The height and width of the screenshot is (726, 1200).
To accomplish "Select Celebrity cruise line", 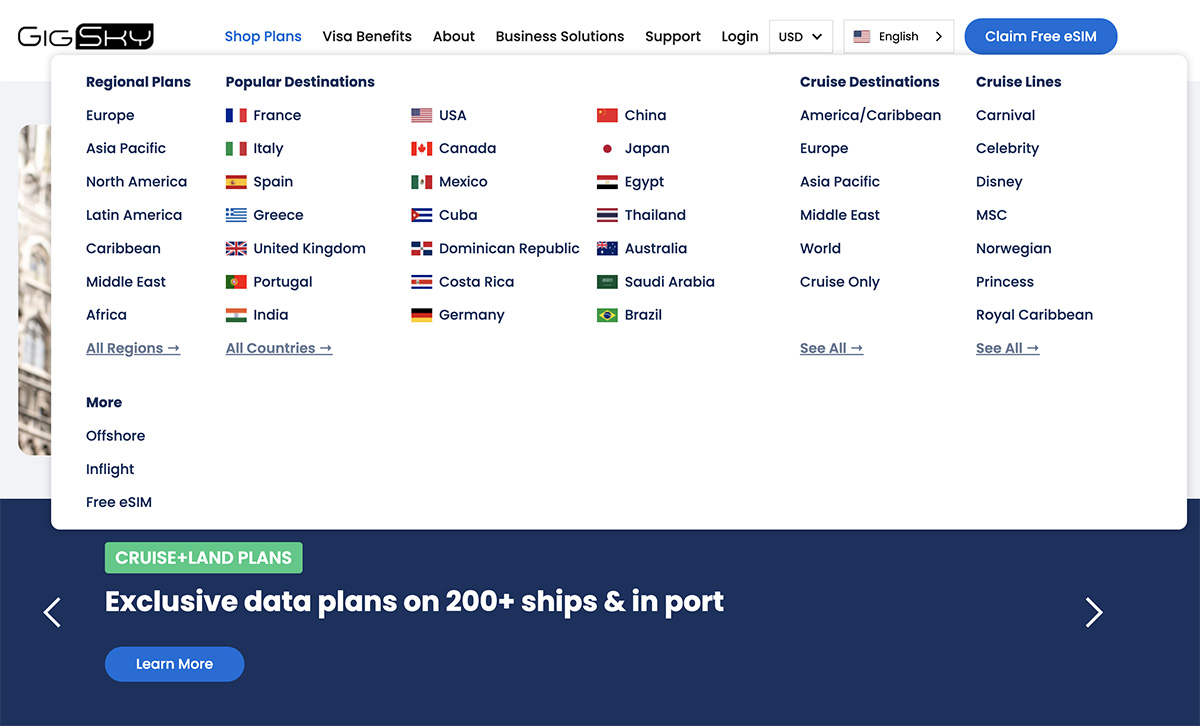I will click(x=1007, y=148).
